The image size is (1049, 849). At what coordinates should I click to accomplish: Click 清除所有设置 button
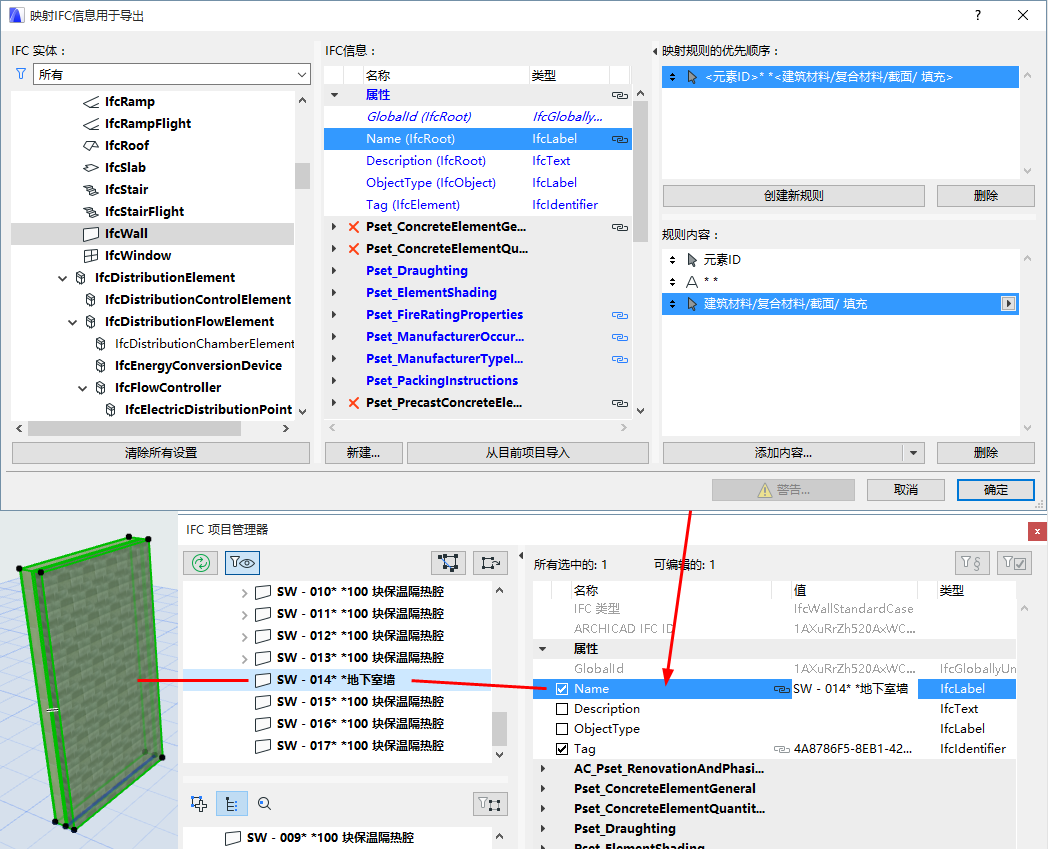click(161, 453)
